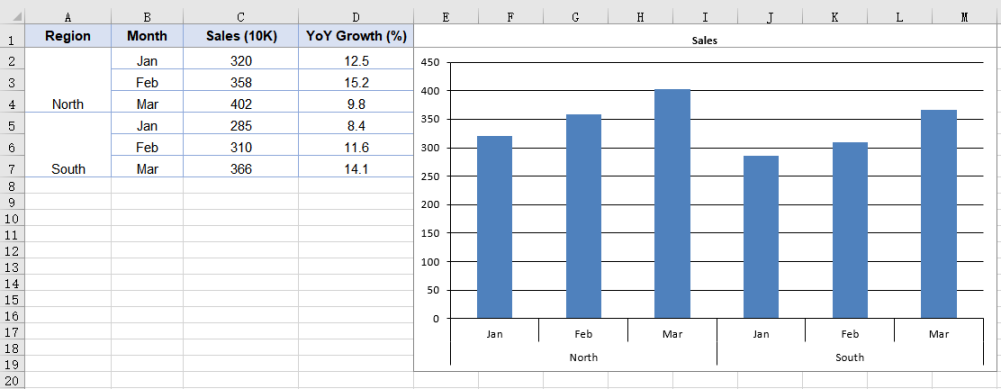Select the growth value 12.5
Viewport: 1001px width, 389px height.
[x=356, y=61]
